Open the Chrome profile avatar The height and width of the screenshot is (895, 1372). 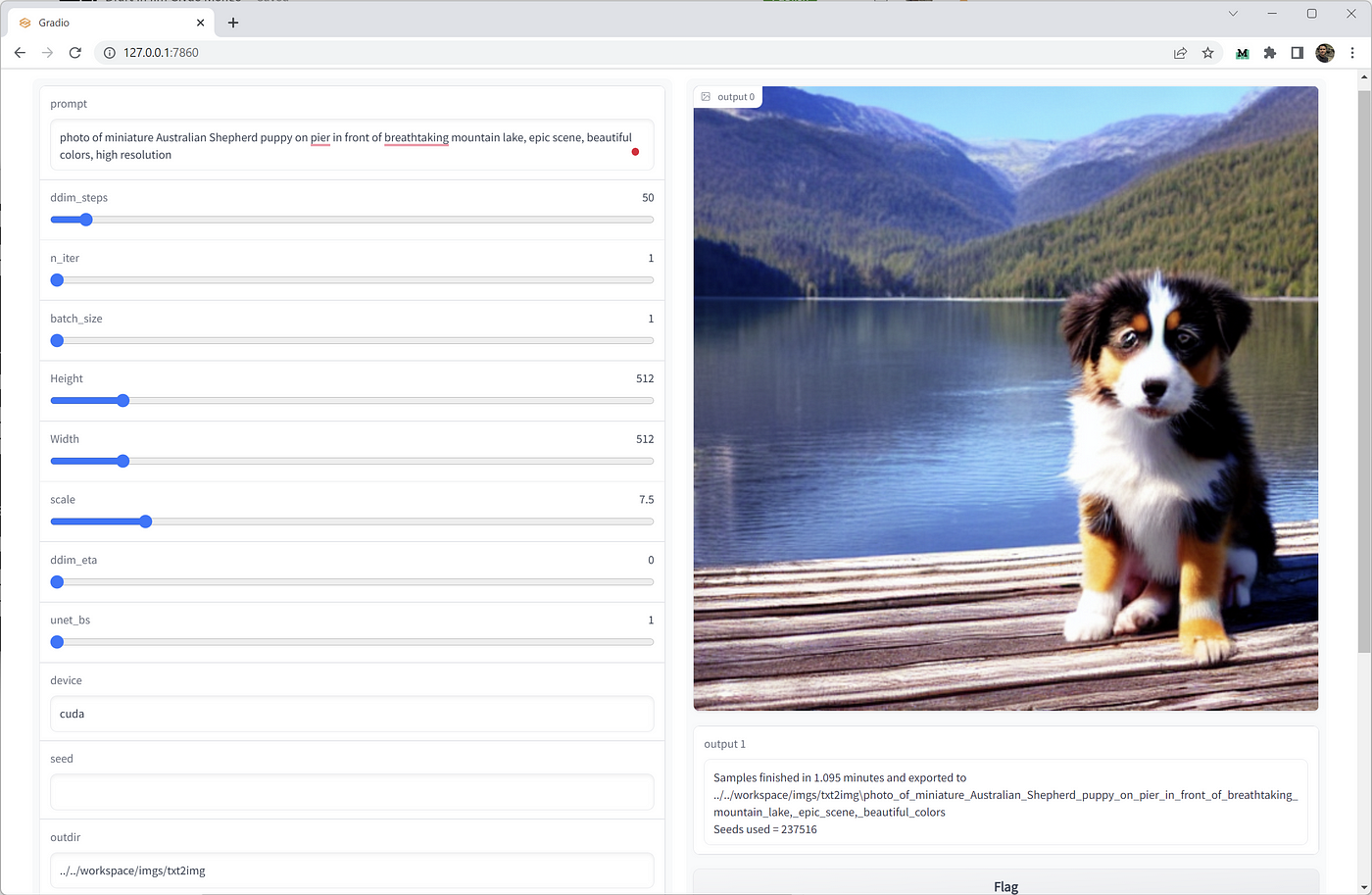pyautogui.click(x=1325, y=53)
